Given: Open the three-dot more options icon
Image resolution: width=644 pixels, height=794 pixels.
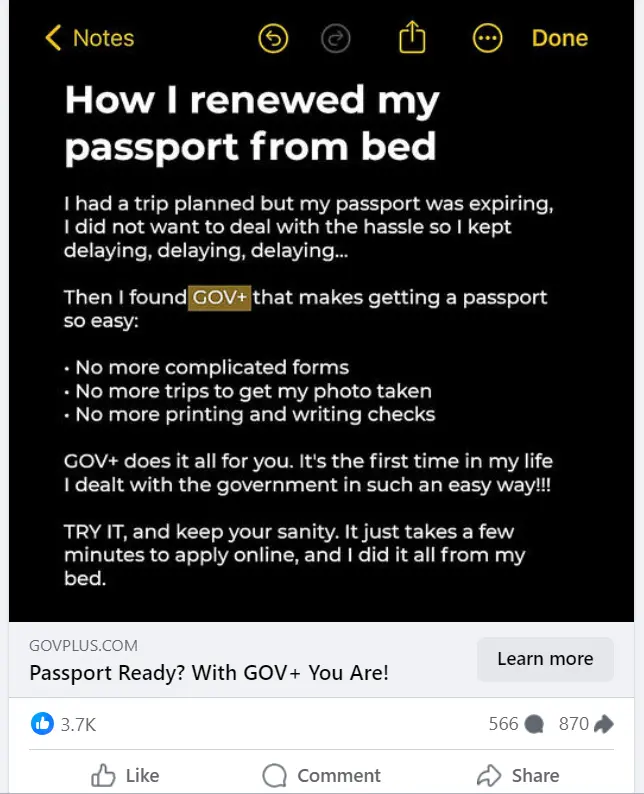Looking at the screenshot, I should [x=488, y=38].
